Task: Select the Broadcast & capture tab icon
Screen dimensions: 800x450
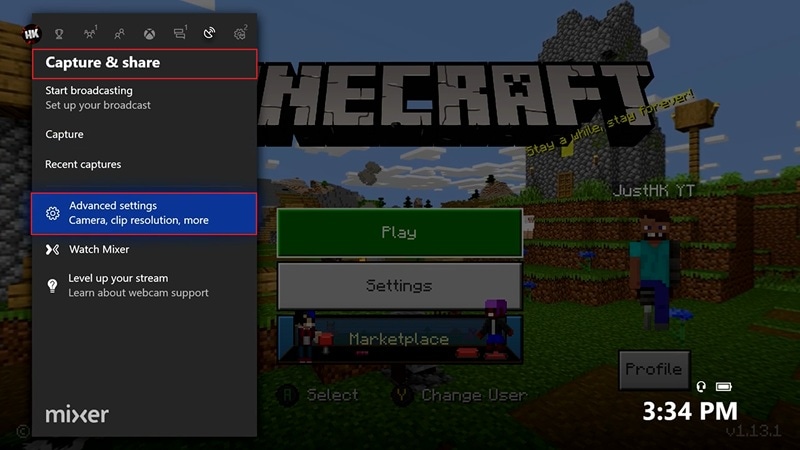Action: [209, 33]
